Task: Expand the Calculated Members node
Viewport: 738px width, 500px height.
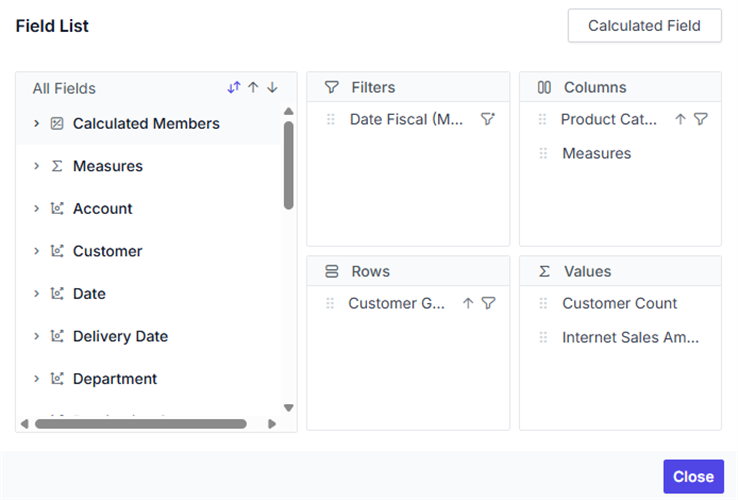Action: coord(36,124)
